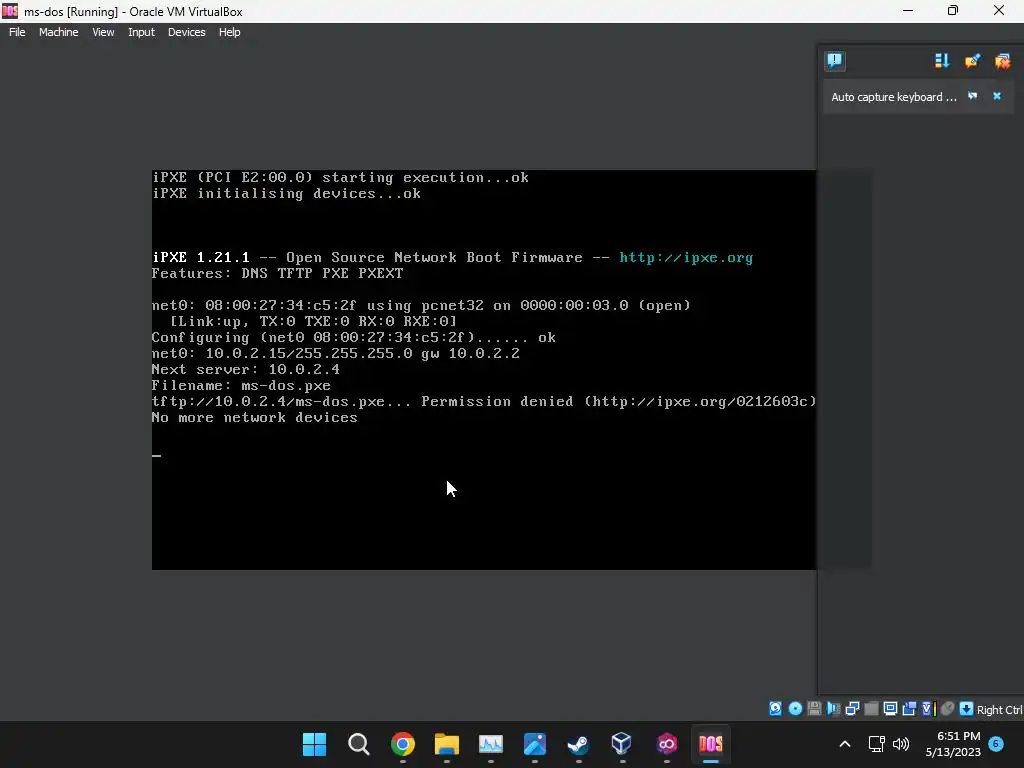This screenshot has width=1024, height=768.
Task: Open Steam from the taskbar
Action: (578, 744)
